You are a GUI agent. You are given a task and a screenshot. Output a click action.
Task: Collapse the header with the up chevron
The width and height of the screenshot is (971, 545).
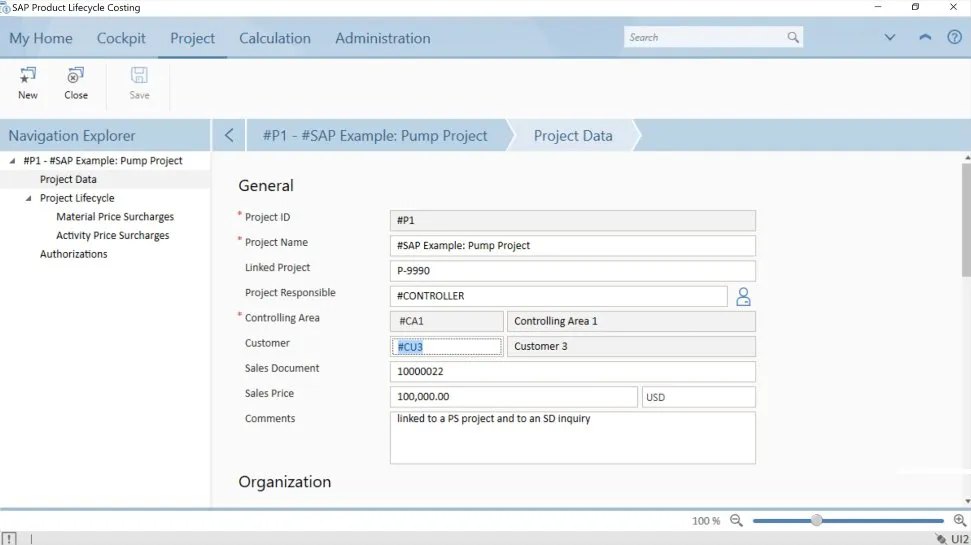[x=924, y=38]
